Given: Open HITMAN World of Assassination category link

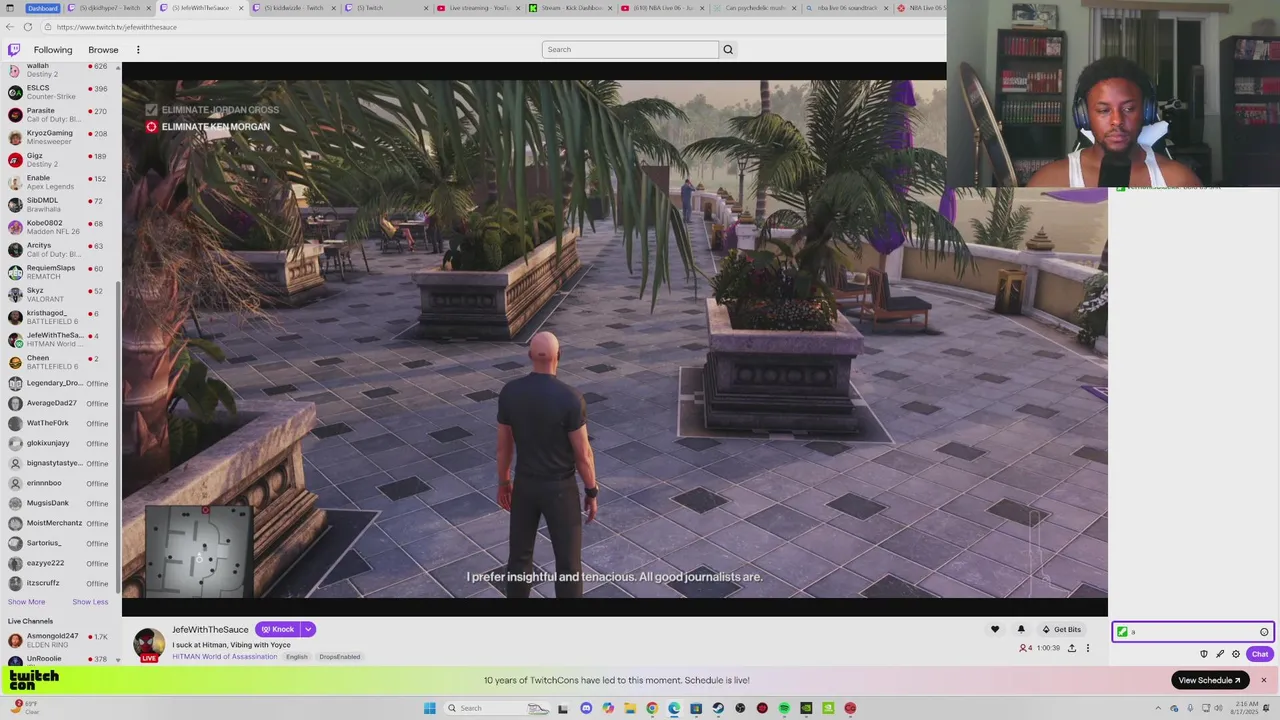Looking at the screenshot, I should (x=224, y=657).
